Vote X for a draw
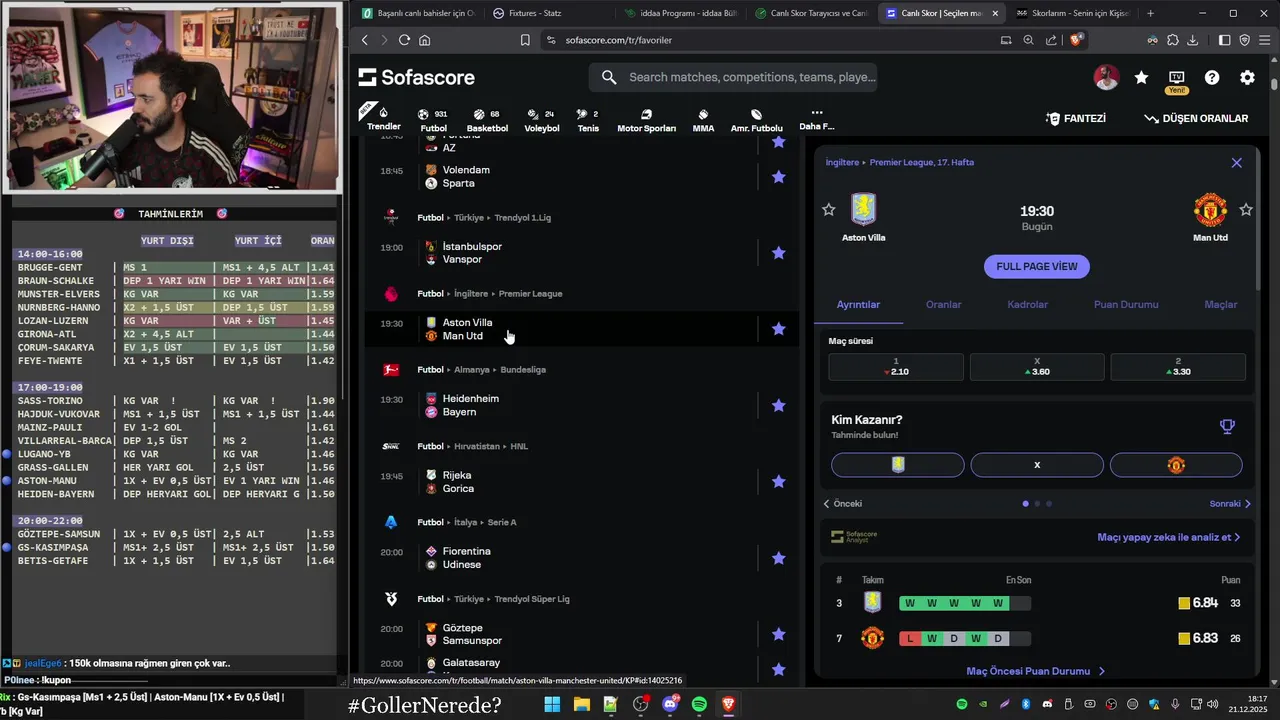The height and width of the screenshot is (720, 1280). [x=1037, y=465]
